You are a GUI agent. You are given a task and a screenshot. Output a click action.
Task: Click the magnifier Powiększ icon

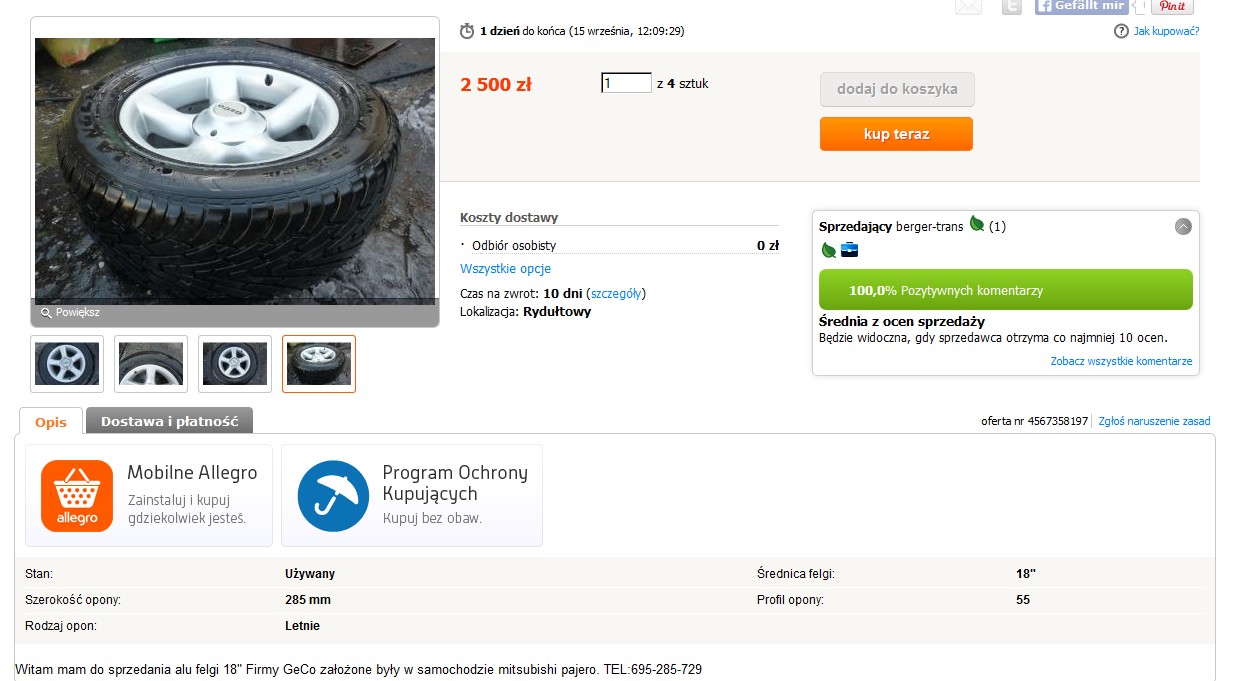46,313
